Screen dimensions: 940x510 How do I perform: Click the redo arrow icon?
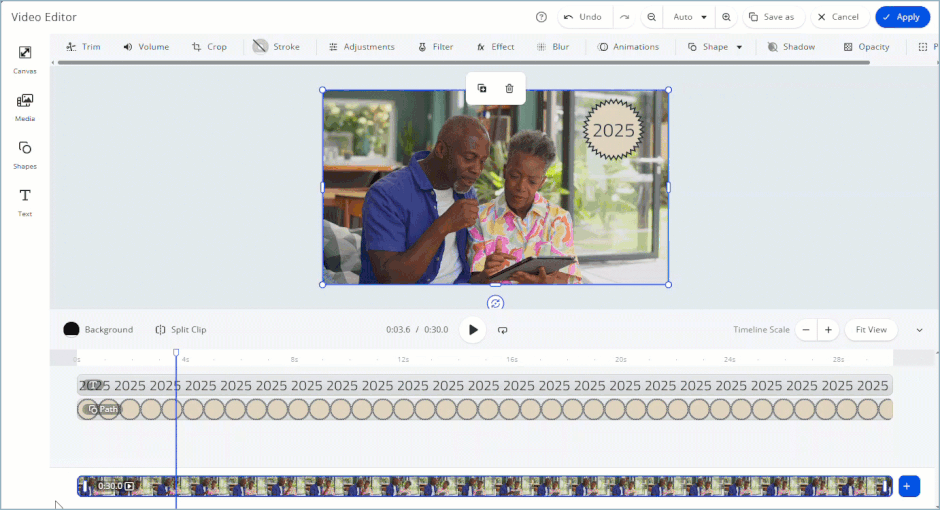coord(624,17)
